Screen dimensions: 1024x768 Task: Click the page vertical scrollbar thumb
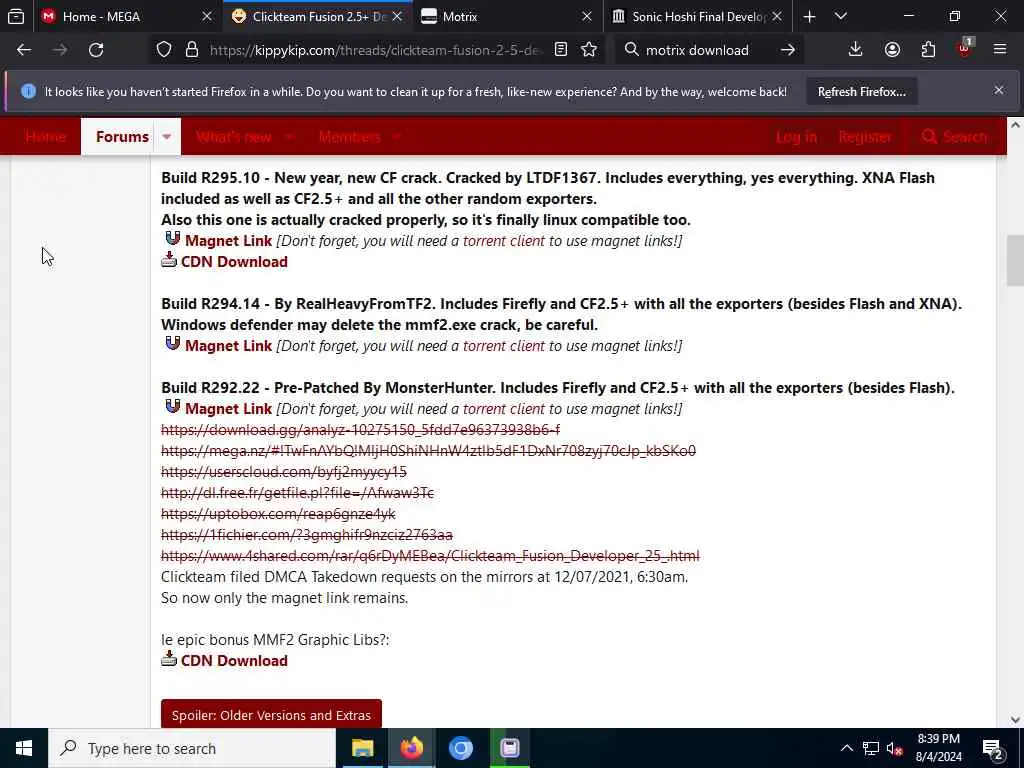point(1015,260)
